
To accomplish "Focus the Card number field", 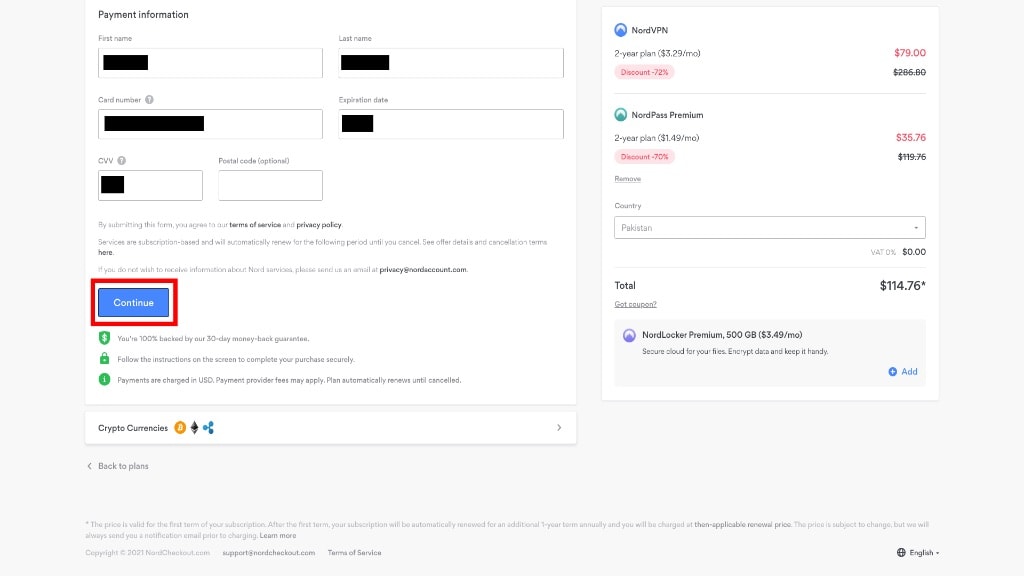I will click(210, 124).
